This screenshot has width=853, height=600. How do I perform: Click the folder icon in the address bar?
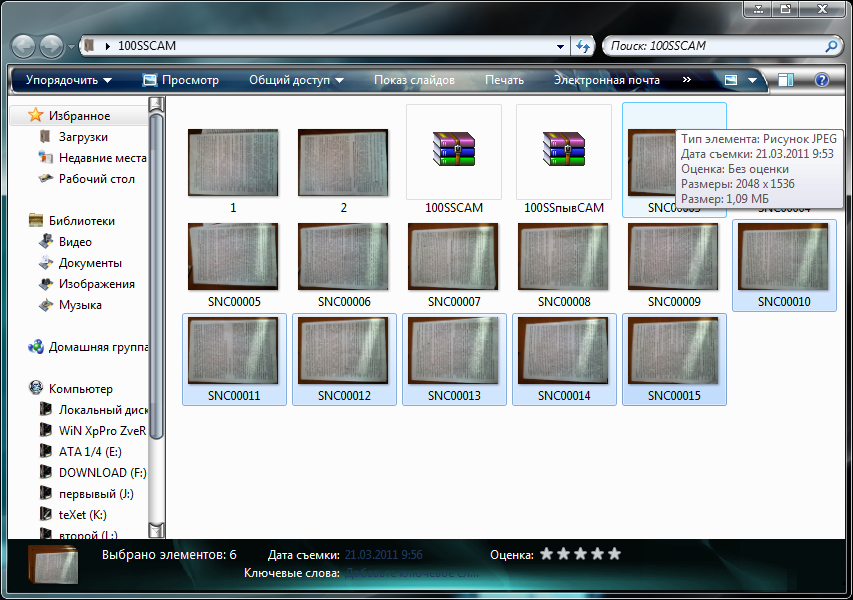(x=90, y=46)
